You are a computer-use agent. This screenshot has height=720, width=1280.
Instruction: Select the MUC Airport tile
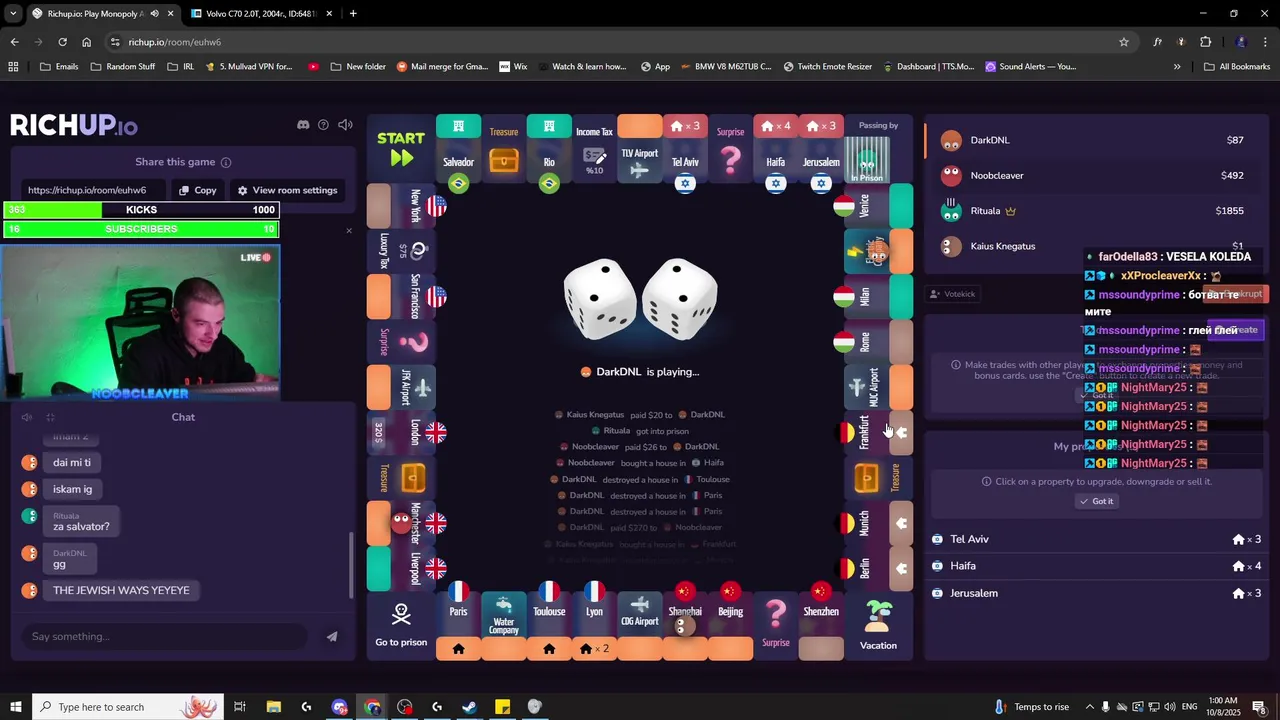[878, 387]
